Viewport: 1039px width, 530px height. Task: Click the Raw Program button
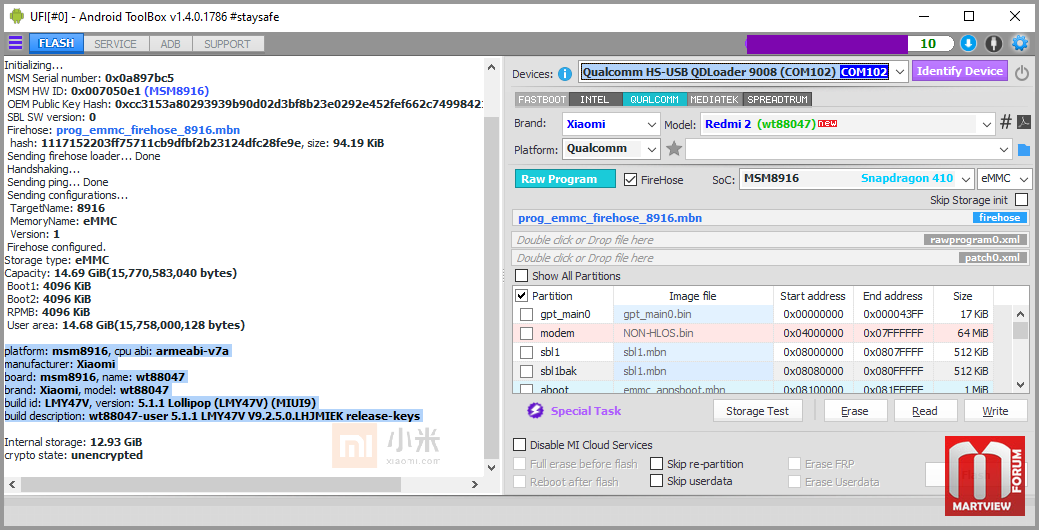pyautogui.click(x=565, y=179)
